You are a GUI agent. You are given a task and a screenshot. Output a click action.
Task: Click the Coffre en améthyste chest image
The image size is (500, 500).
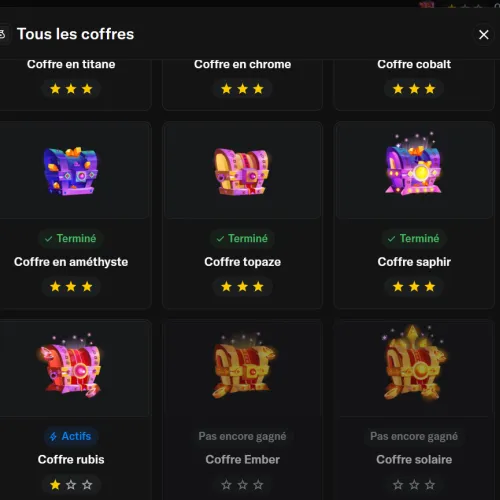[x=71, y=171]
